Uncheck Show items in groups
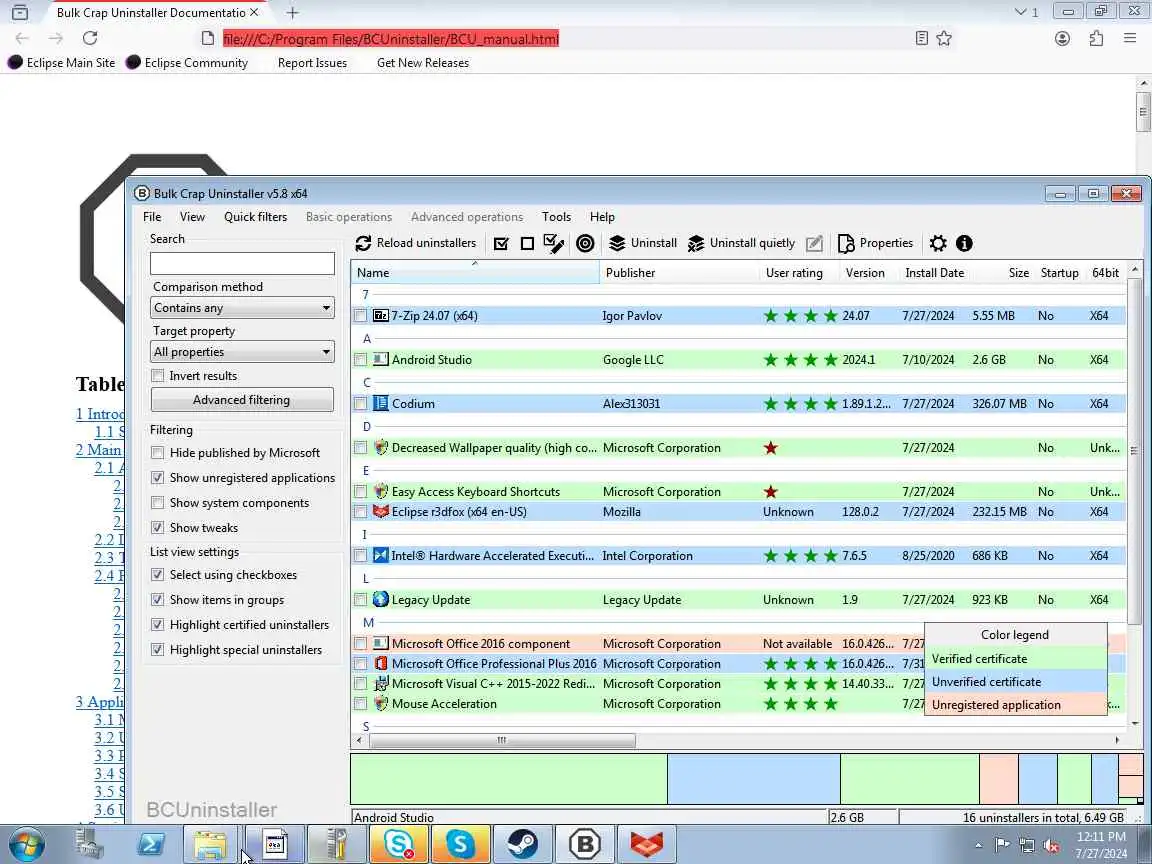Image resolution: width=1152 pixels, height=864 pixels. [x=157, y=600]
